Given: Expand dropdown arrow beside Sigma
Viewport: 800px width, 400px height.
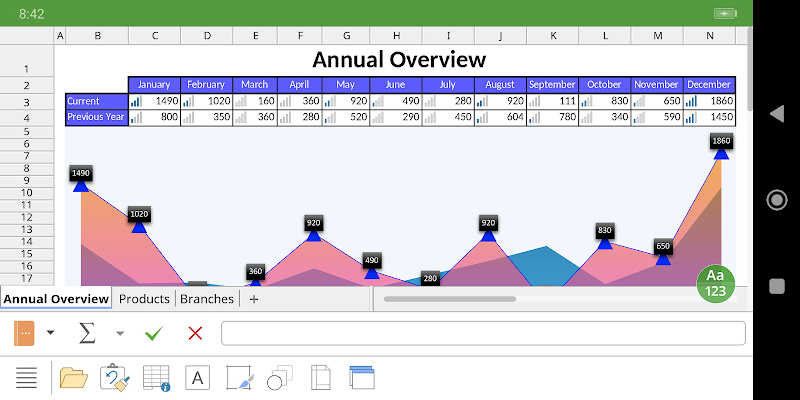Looking at the screenshot, I should [120, 334].
